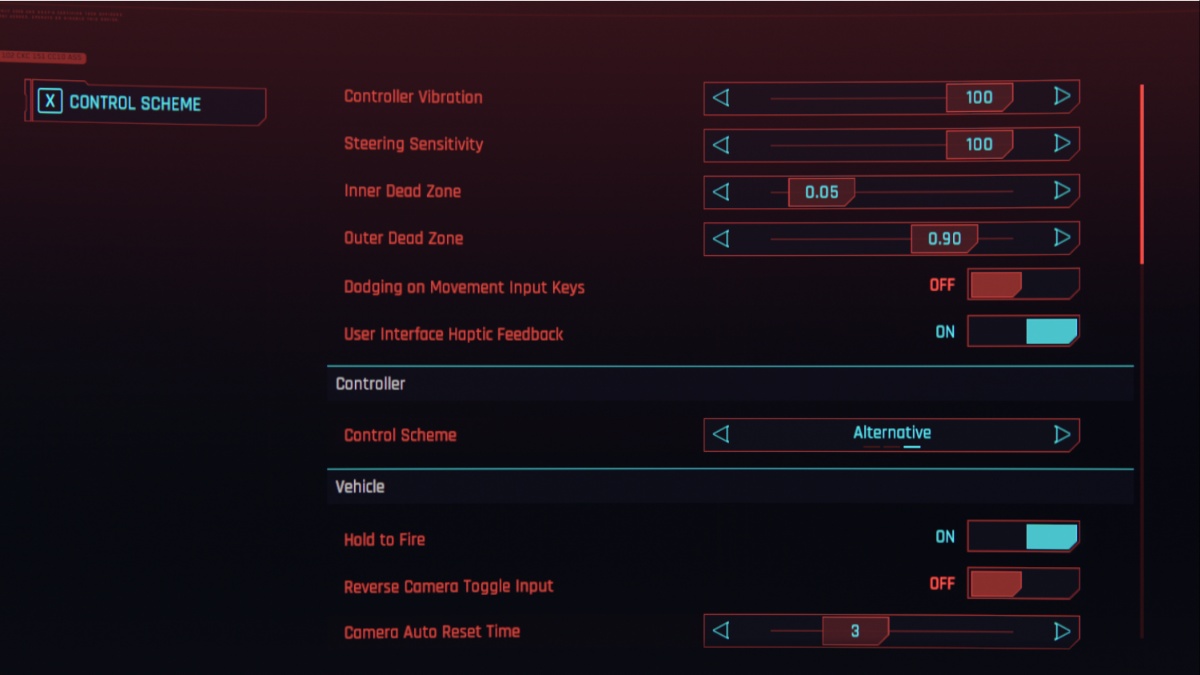The width and height of the screenshot is (1200, 675).
Task: Click left arrow on Camera Auto Reset Time
Action: pyautogui.click(x=723, y=631)
